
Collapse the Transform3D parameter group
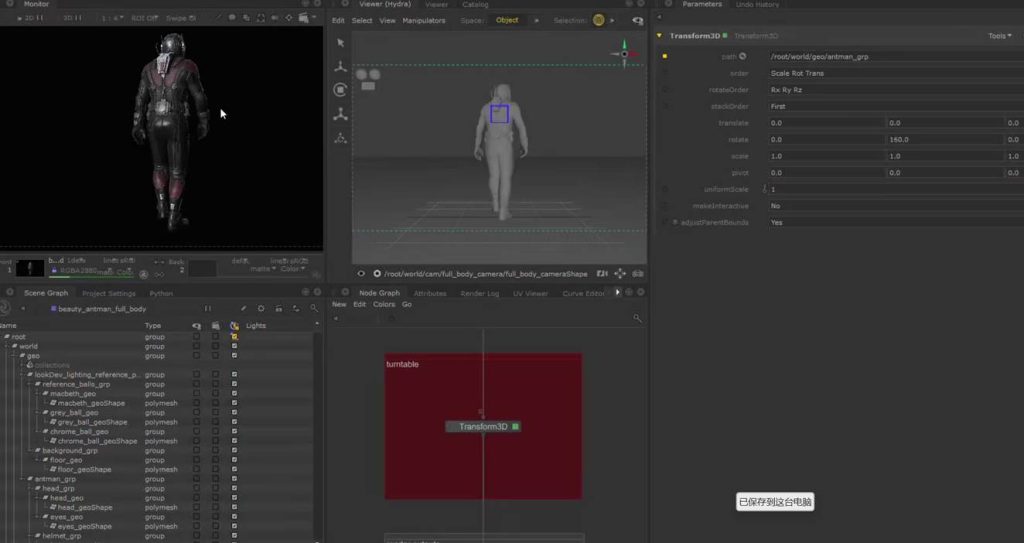tap(660, 36)
